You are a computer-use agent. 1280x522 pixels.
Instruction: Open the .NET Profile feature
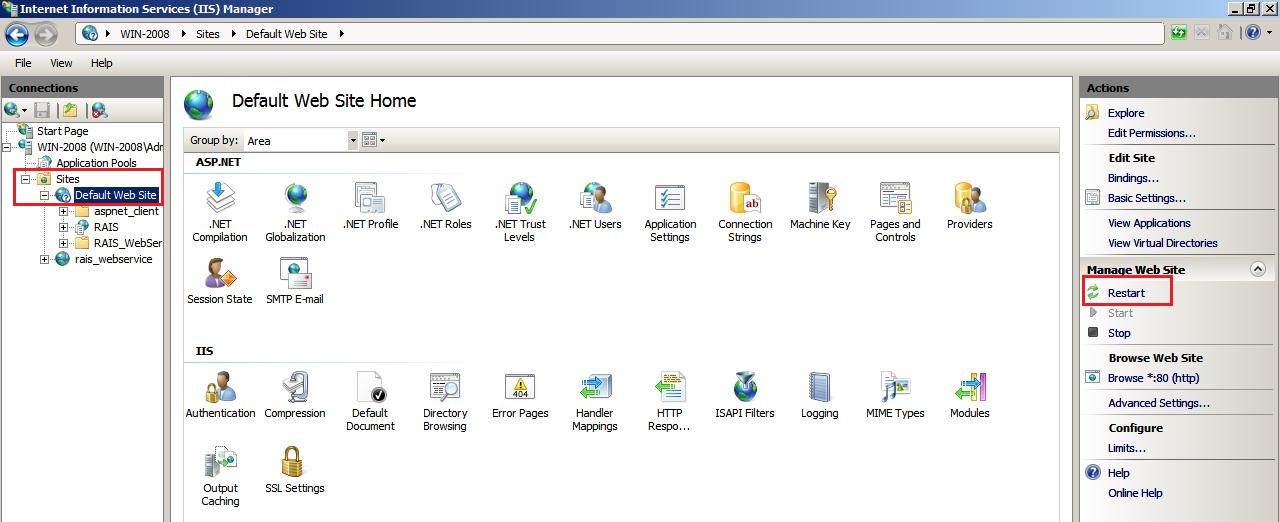370,206
